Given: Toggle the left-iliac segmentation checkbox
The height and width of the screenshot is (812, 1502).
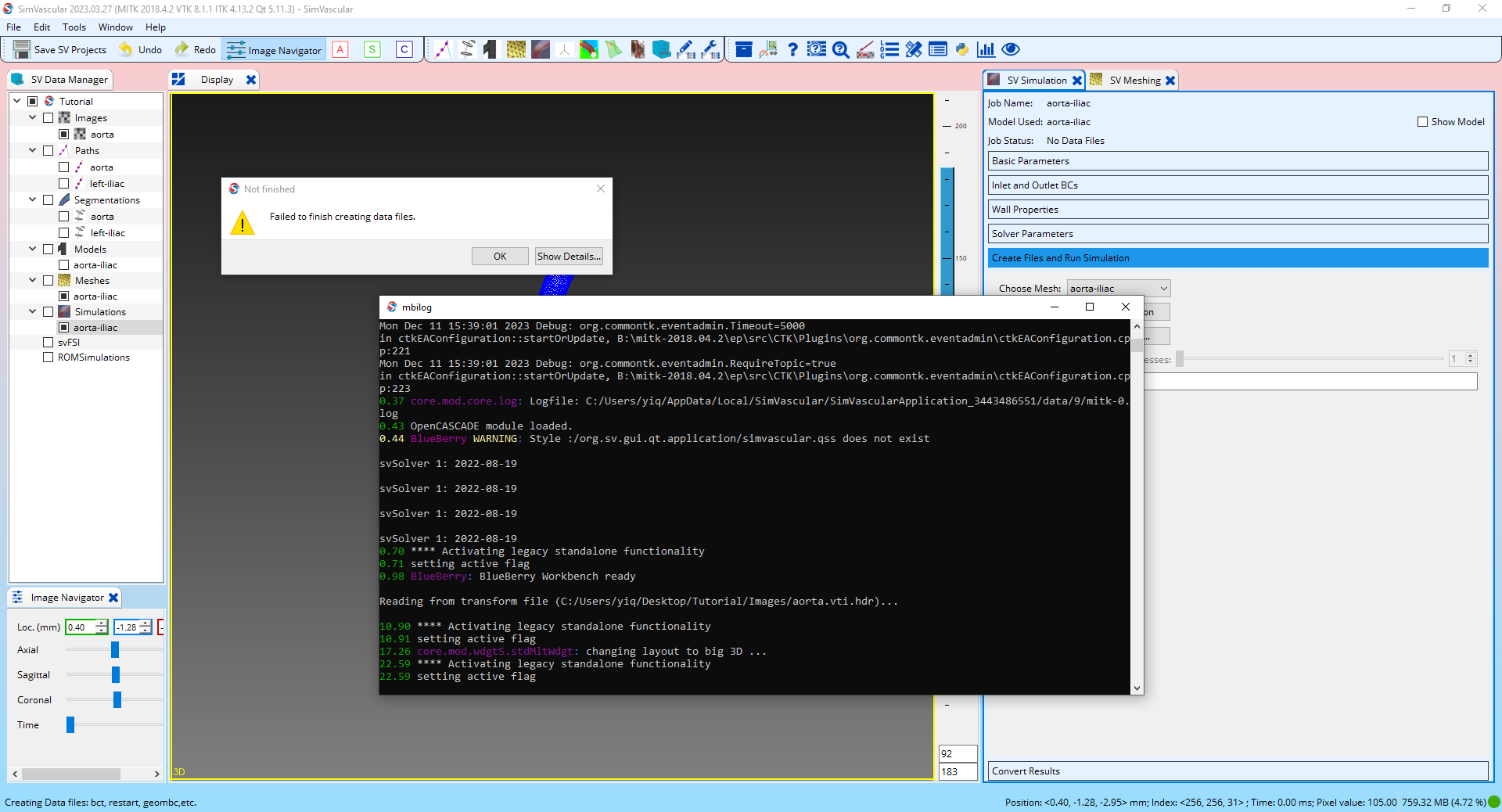Looking at the screenshot, I should (64, 233).
